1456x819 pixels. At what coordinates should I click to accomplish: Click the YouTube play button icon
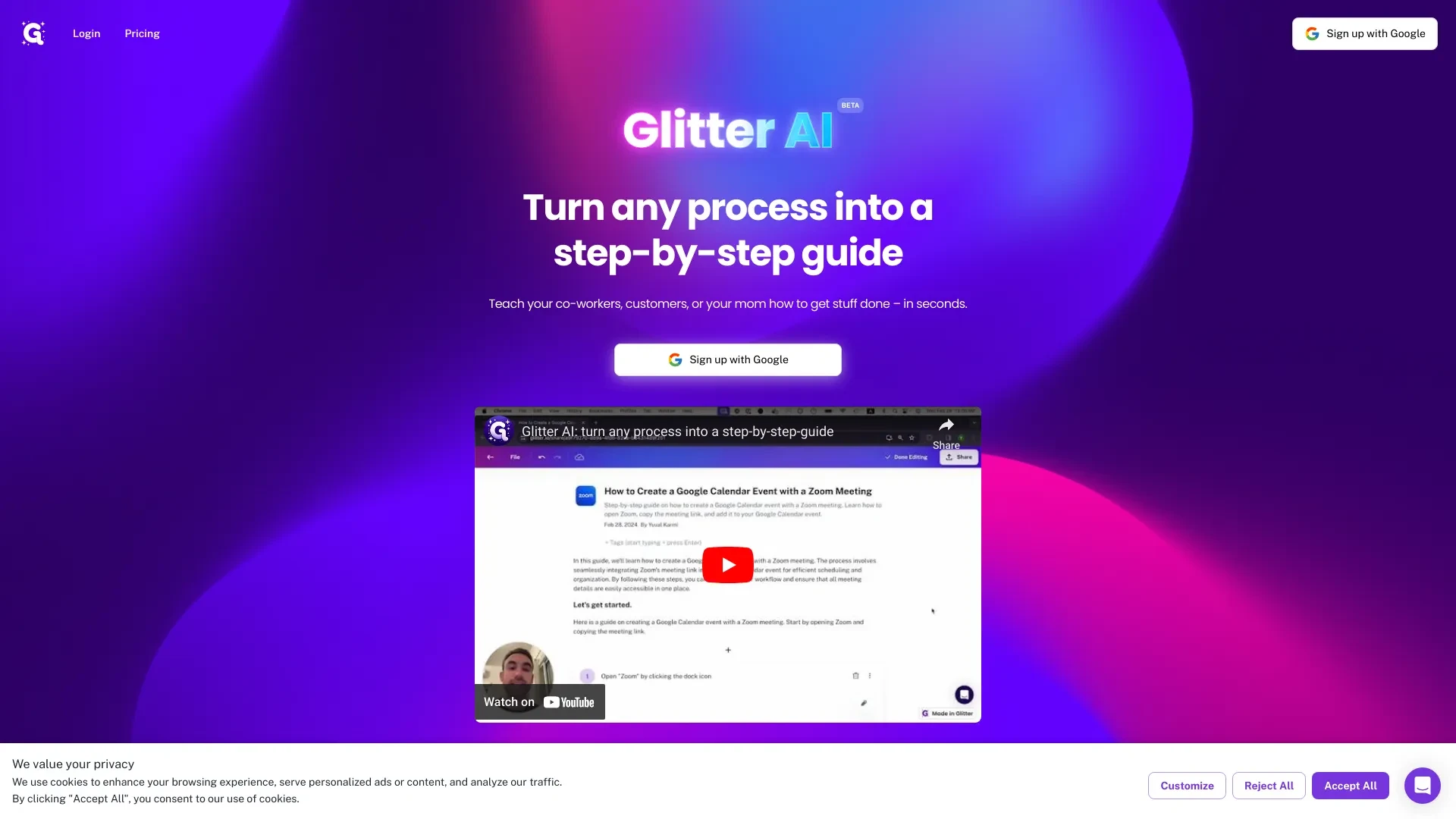727,564
